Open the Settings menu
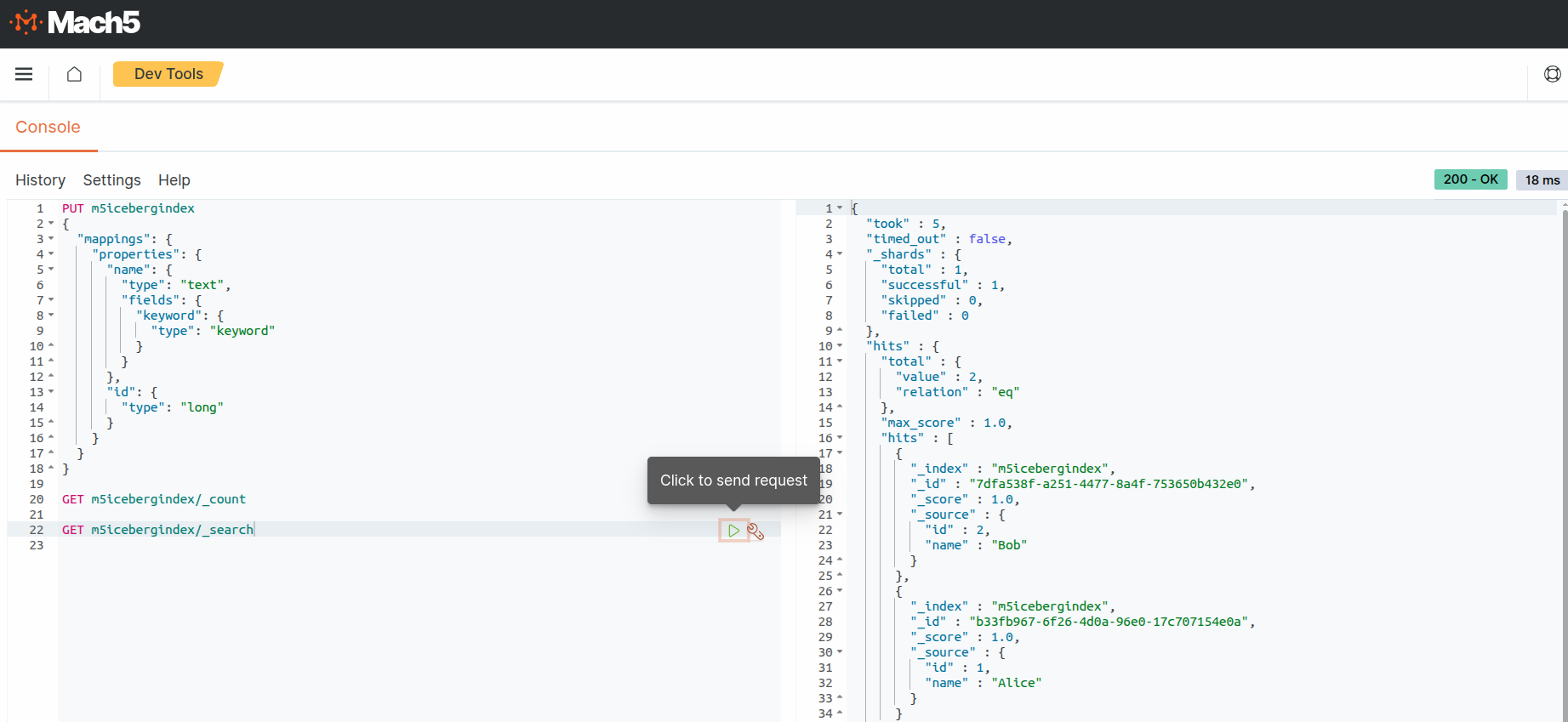1568x722 pixels. tap(111, 180)
